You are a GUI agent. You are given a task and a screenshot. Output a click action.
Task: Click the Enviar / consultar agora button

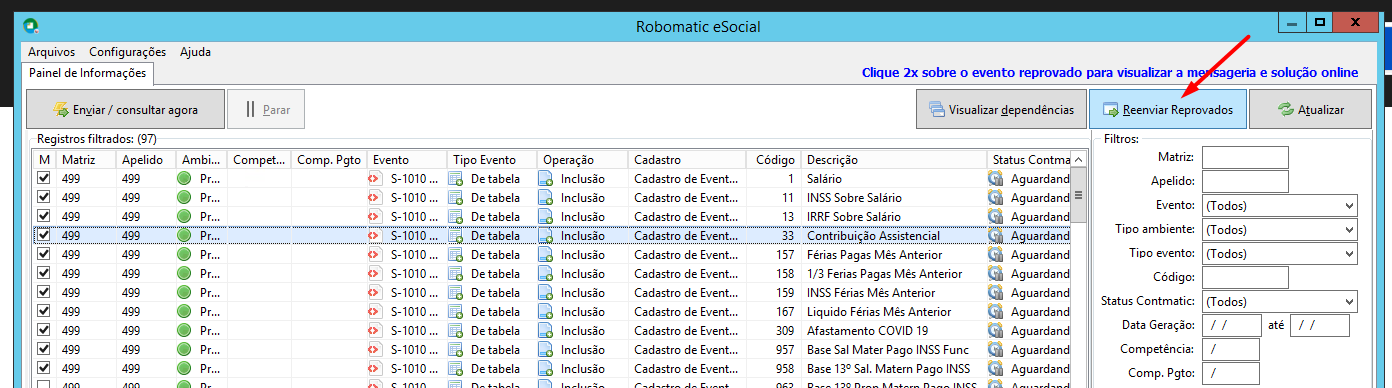coord(124,109)
